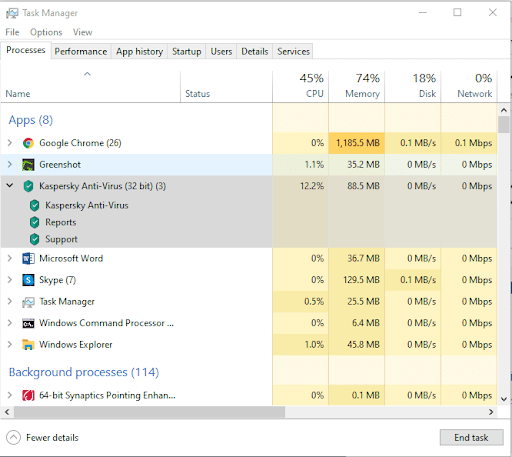This screenshot has height=457, width=512.
Task: Click the Apps (8) section heading
Action: 31,120
